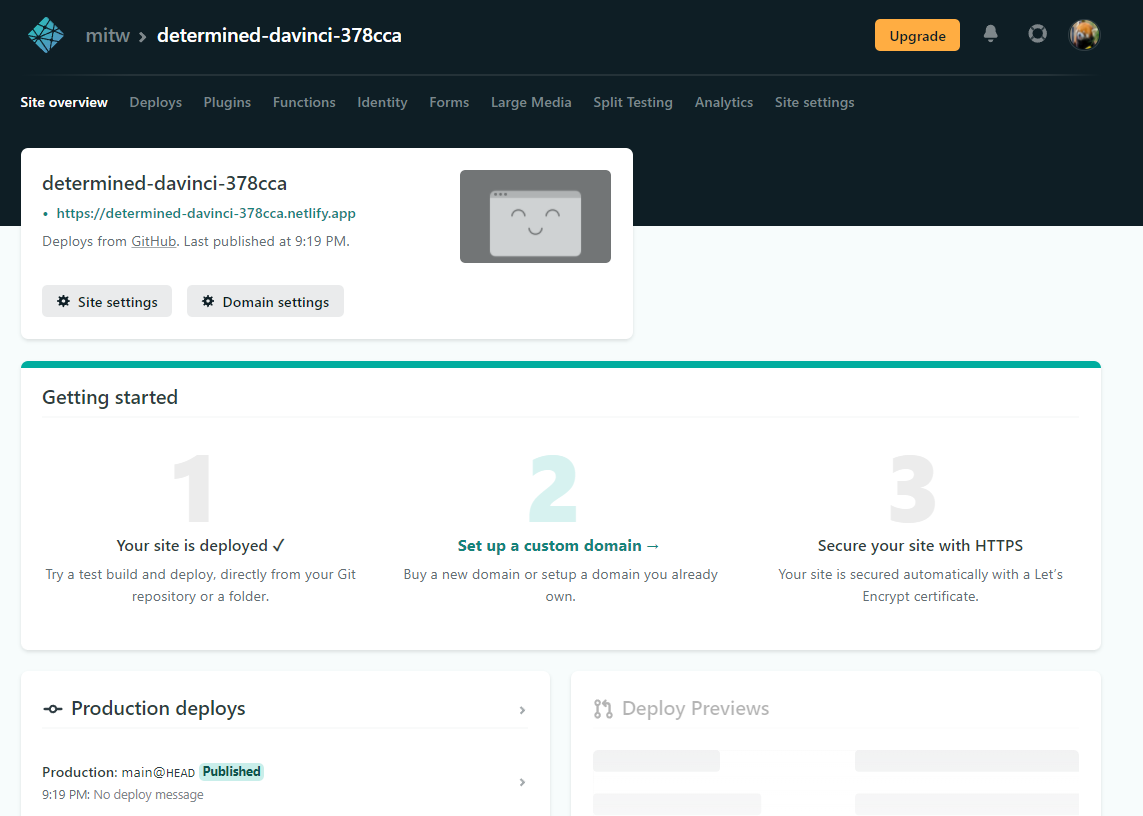
Task: Expand Production deploys with its chevron
Action: coord(522,710)
